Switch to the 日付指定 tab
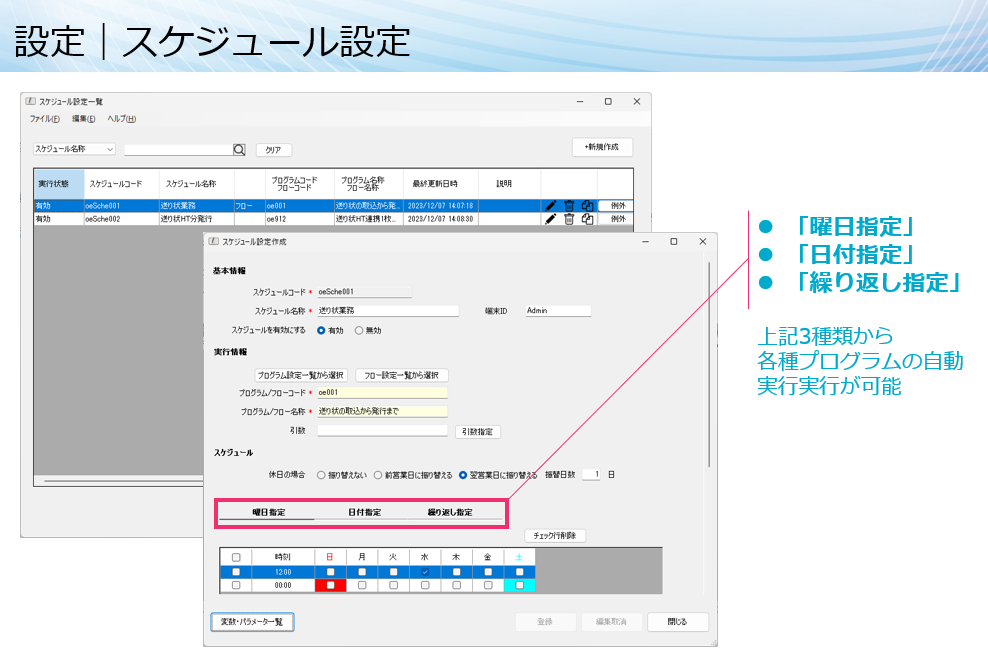Viewport: 988px width, 655px height. [365, 510]
